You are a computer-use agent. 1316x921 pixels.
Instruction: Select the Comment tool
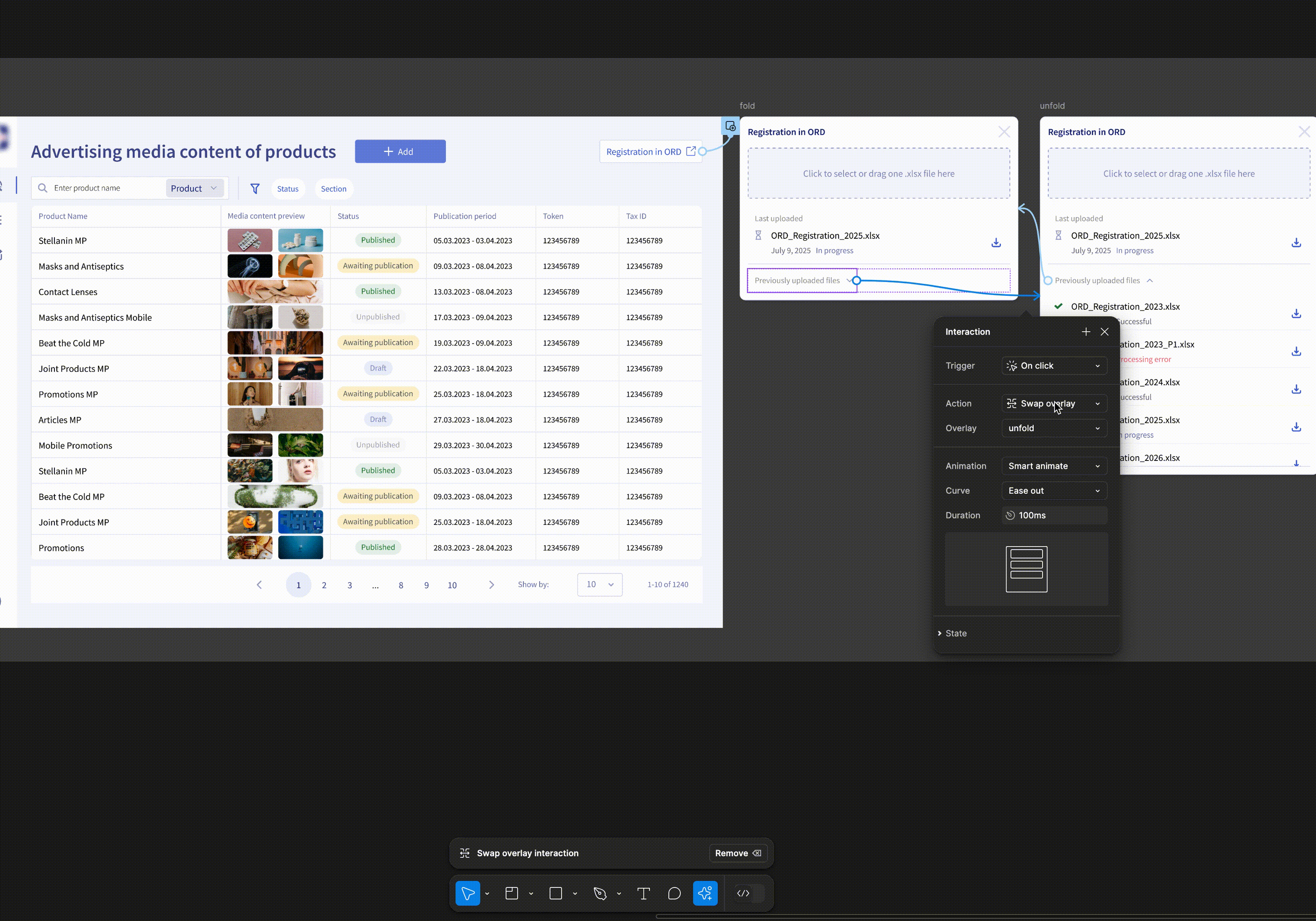click(x=674, y=893)
